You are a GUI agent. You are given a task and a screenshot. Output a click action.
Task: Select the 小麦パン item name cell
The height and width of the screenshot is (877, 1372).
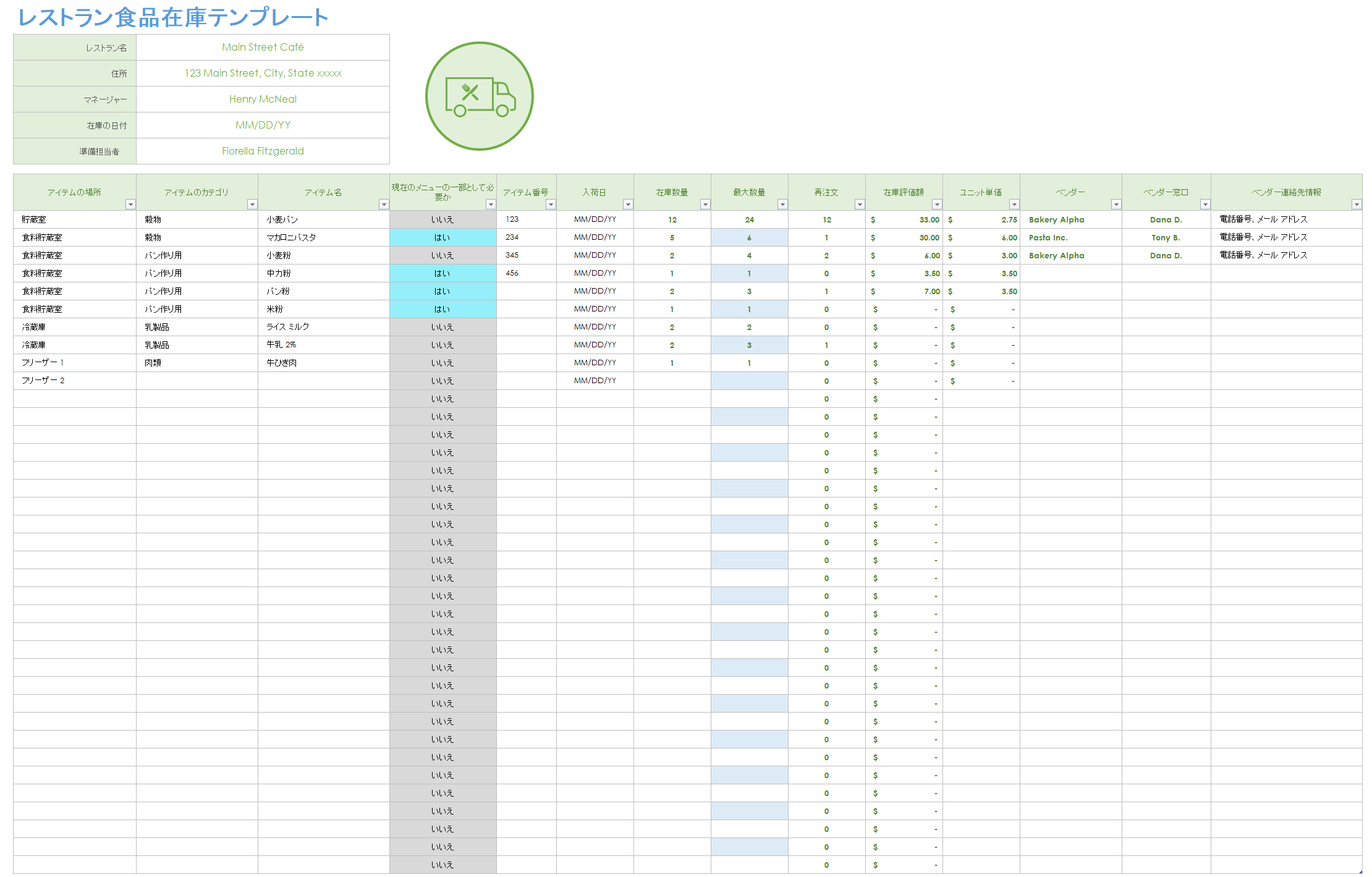[x=324, y=219]
